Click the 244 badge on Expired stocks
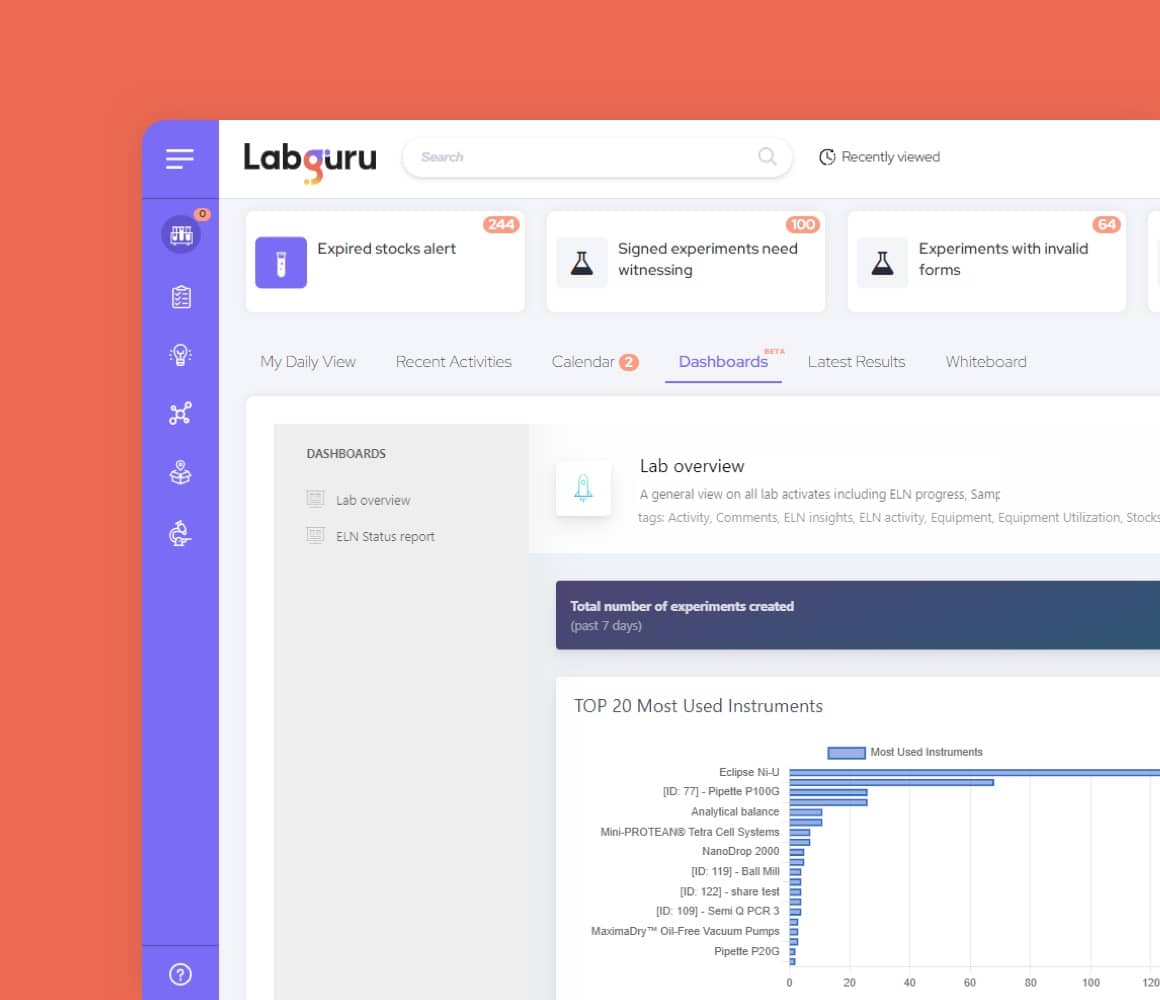 pos(501,224)
